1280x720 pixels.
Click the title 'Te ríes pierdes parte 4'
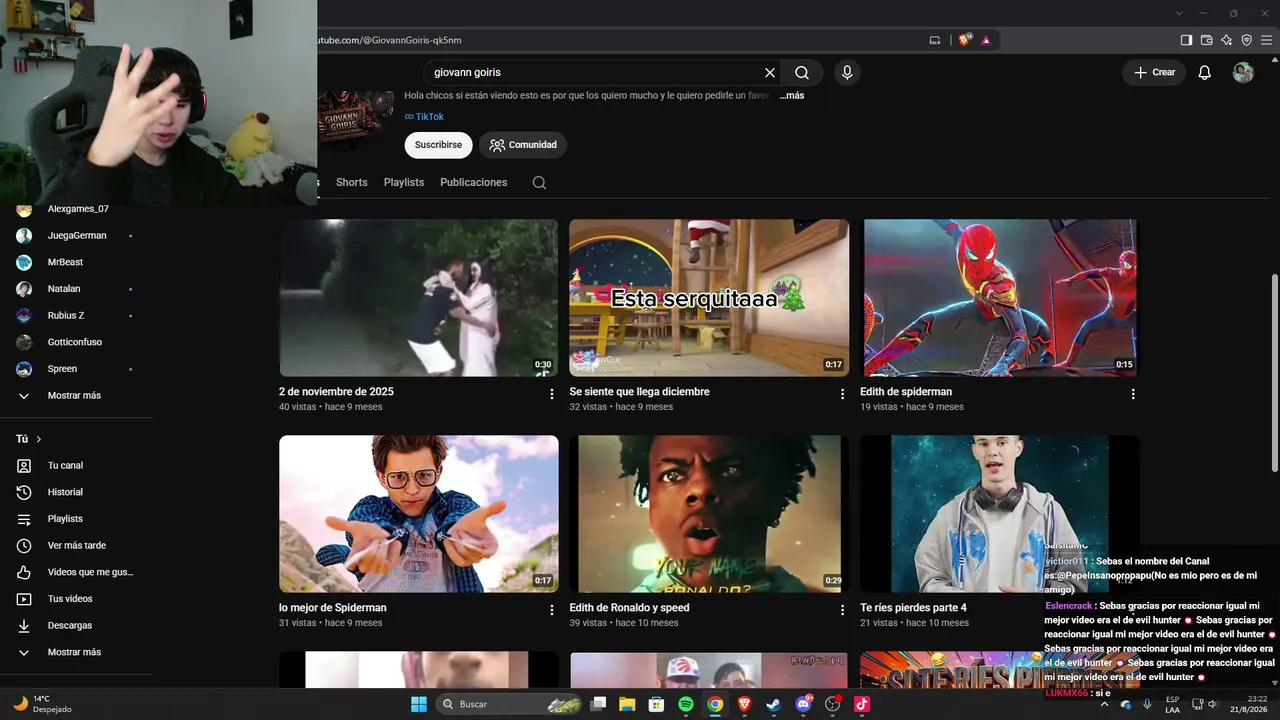point(913,608)
